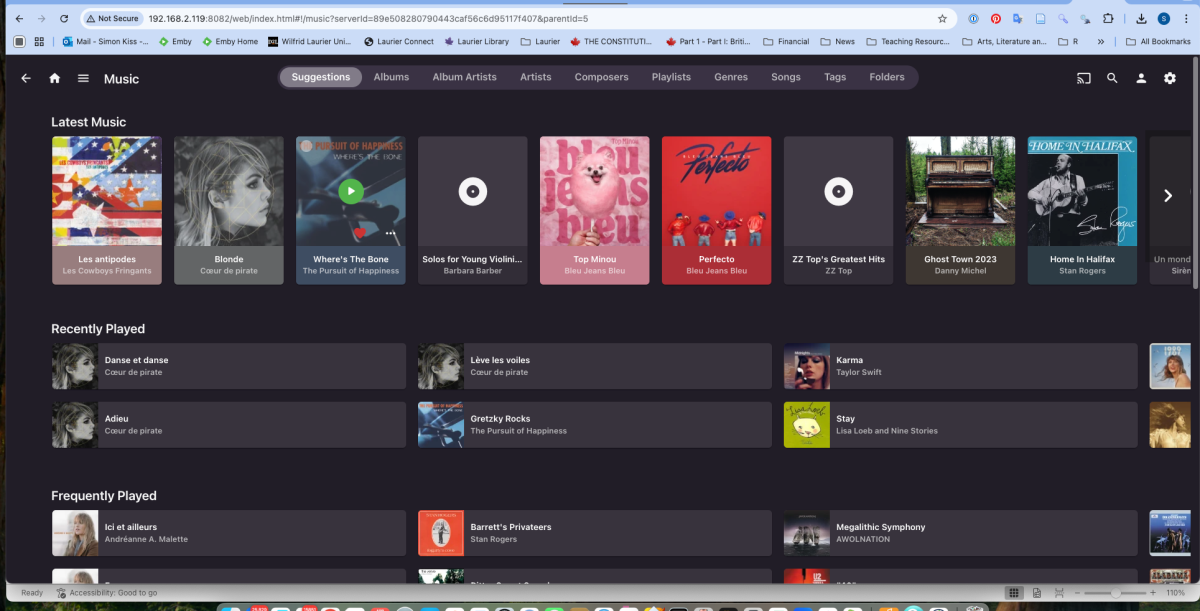Open the Emby search magnifier icon

click(1112, 78)
